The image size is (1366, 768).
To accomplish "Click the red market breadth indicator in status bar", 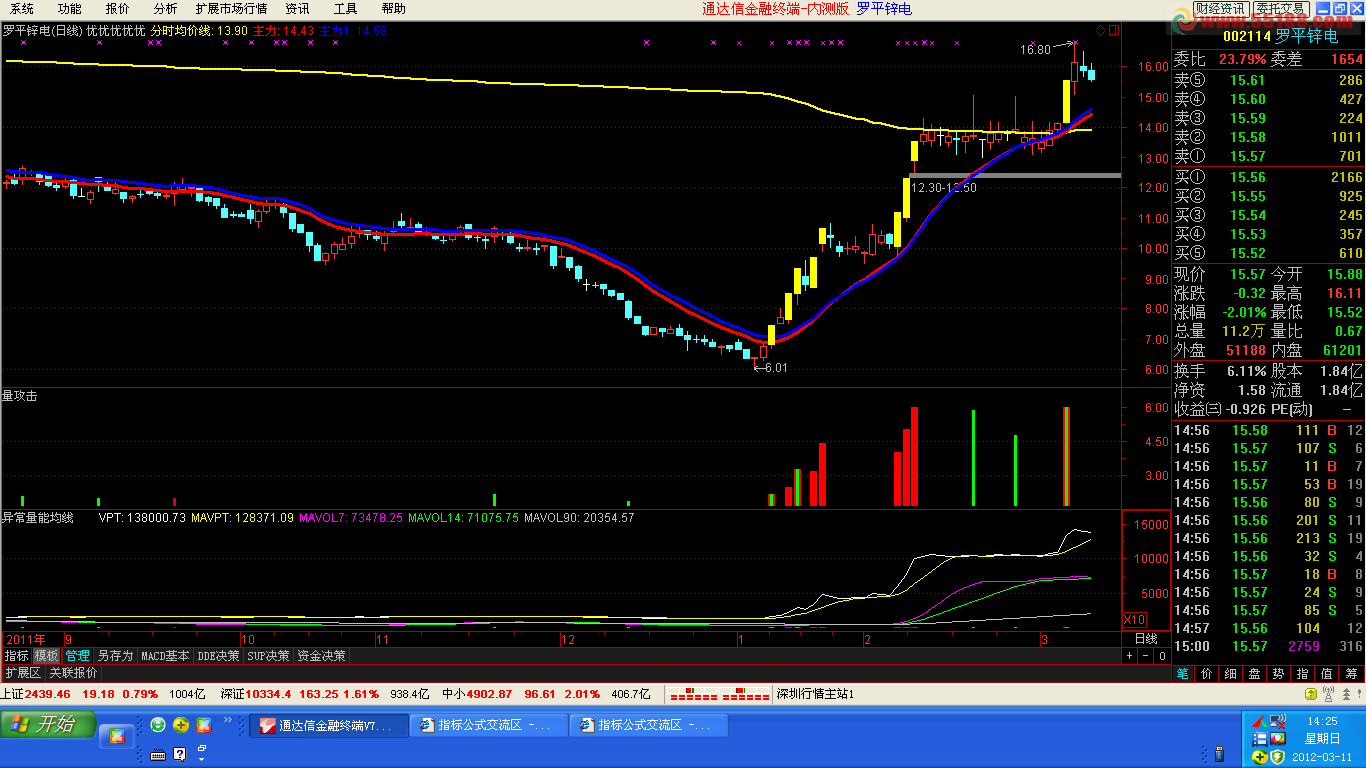I will click(x=718, y=693).
